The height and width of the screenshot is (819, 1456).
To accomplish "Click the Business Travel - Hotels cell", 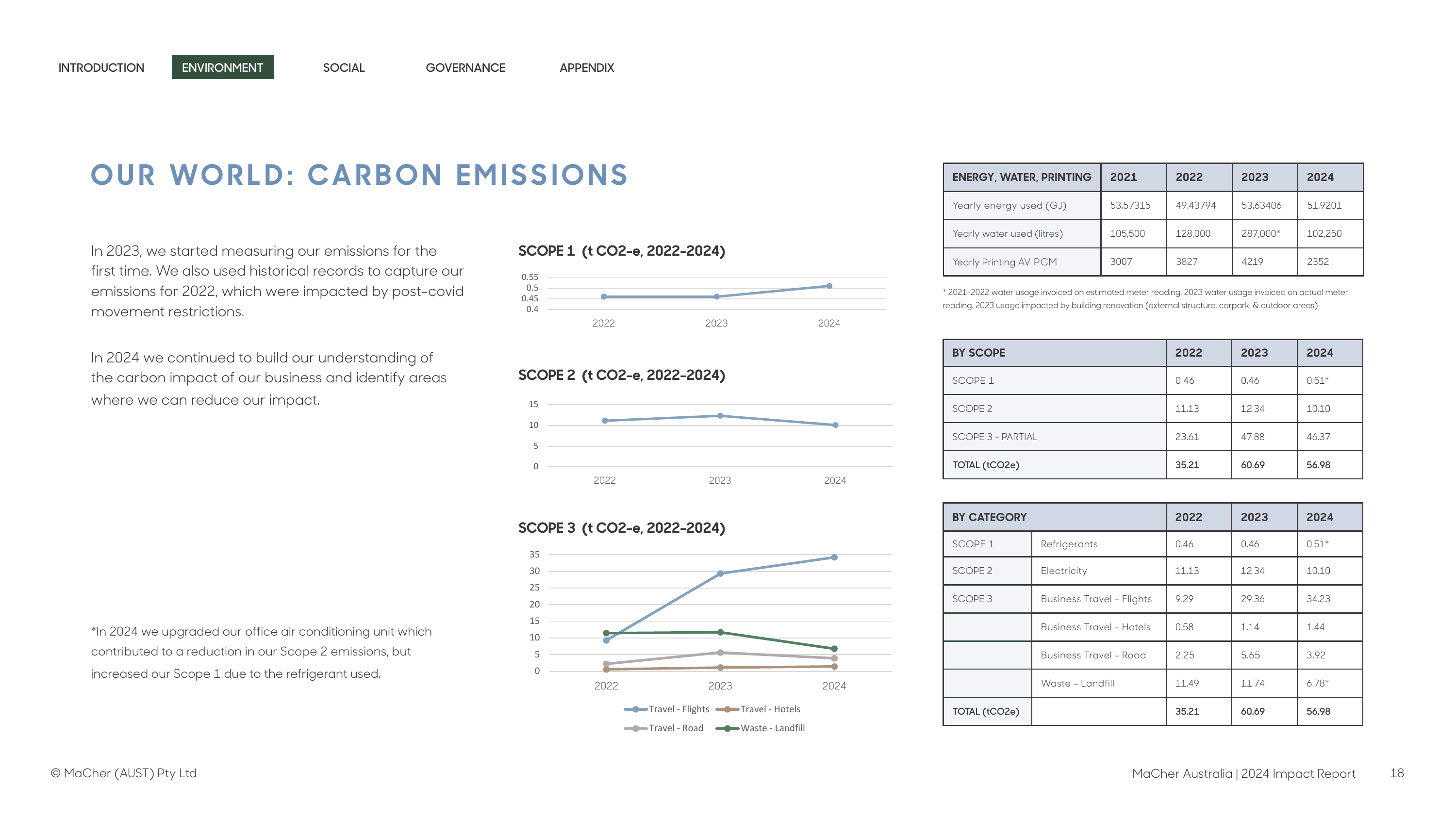I will (x=1098, y=627).
